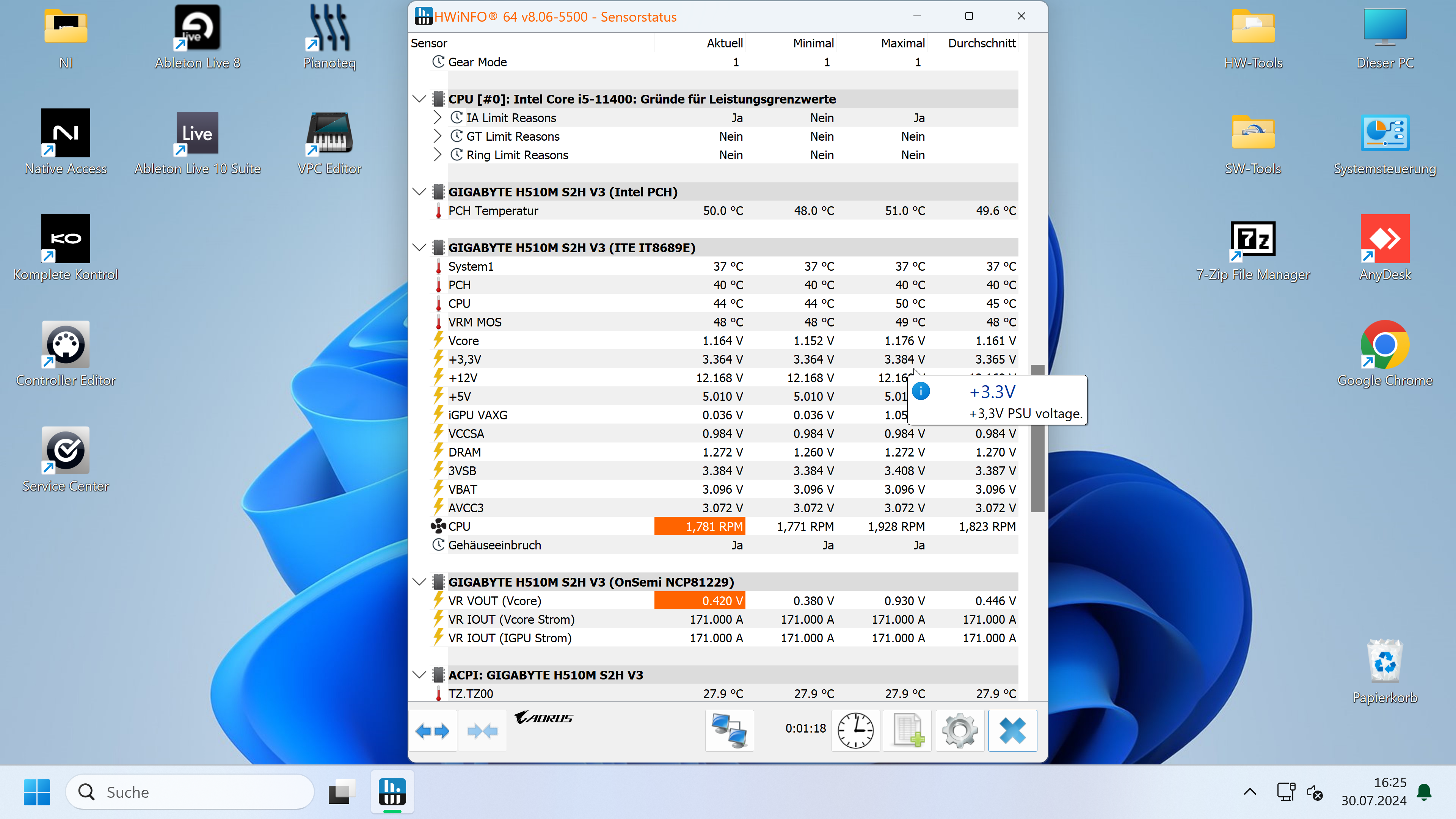Image resolution: width=1456 pixels, height=819 pixels.
Task: Collapse the OnSemi NCP81229 sensor group
Action: coord(419,582)
